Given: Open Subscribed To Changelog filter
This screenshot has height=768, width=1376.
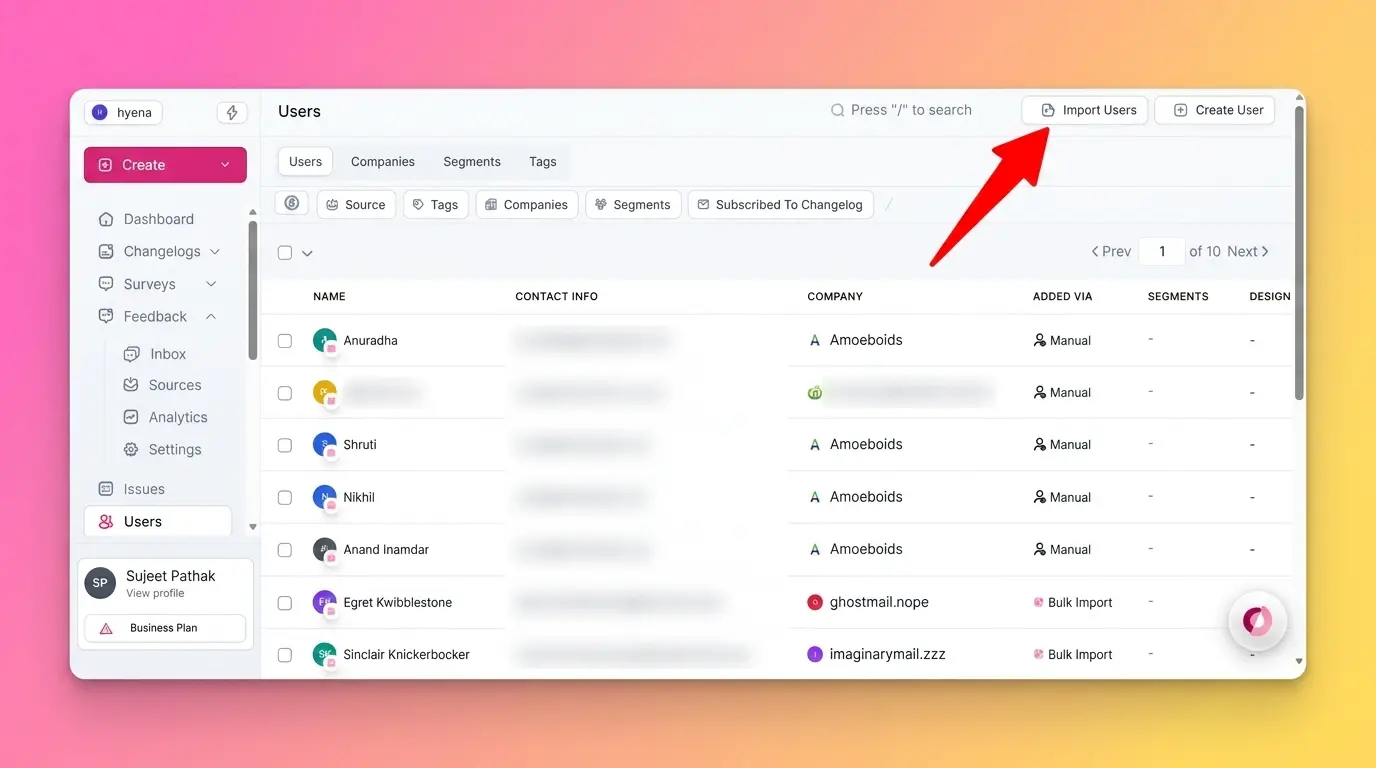Looking at the screenshot, I should [780, 204].
